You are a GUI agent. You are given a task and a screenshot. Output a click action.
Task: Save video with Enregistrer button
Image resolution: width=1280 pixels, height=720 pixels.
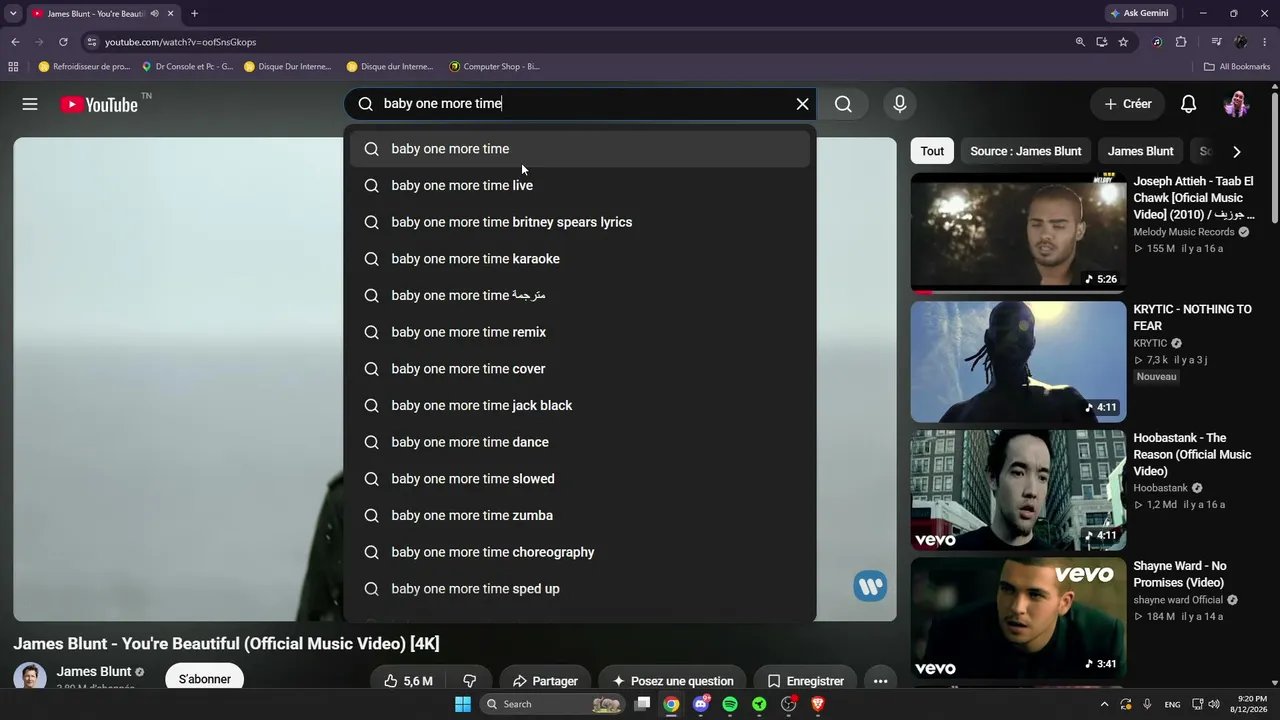pyautogui.click(x=805, y=681)
